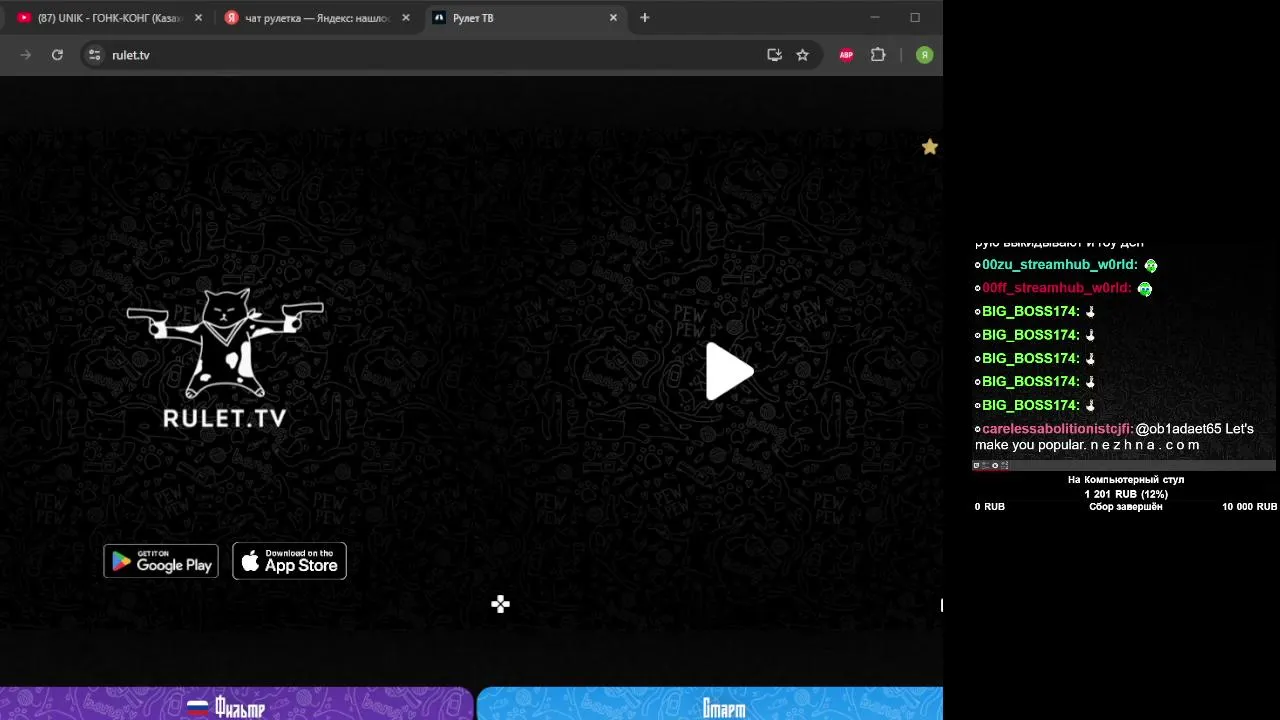Image resolution: width=1280 pixels, height=720 pixels.
Task: Open a new browser tab
Action: [x=645, y=18]
